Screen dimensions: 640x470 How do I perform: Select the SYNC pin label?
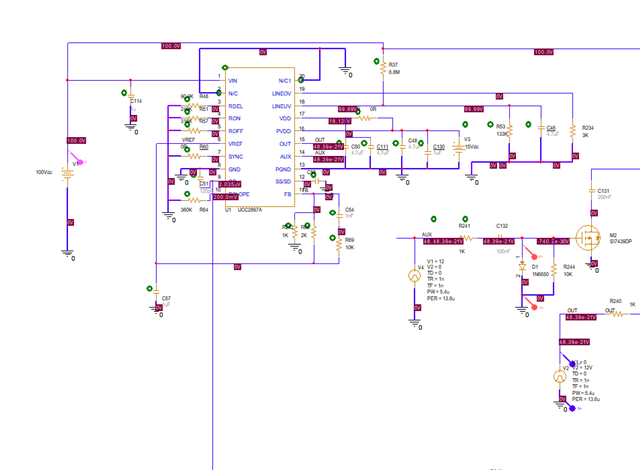236,157
